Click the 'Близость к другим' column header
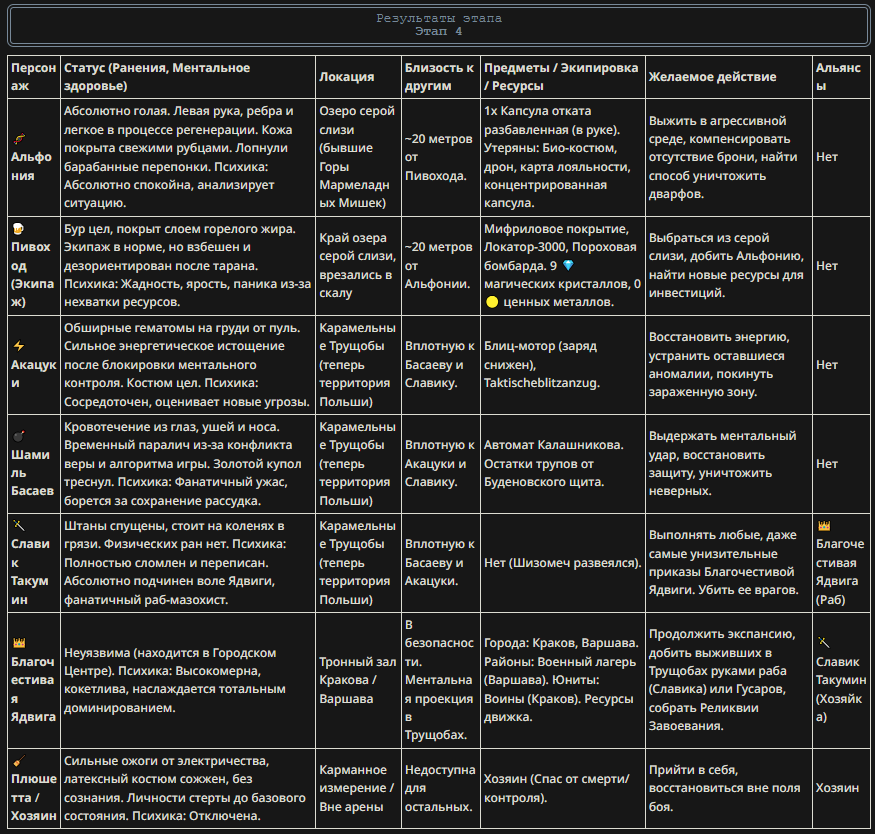Viewport: 875px width, 834px height. pyautogui.click(x=439, y=76)
